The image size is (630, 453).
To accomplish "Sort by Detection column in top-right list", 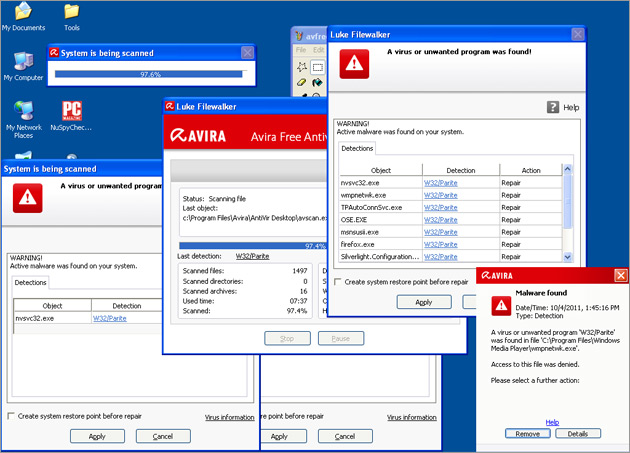I will pos(461,170).
